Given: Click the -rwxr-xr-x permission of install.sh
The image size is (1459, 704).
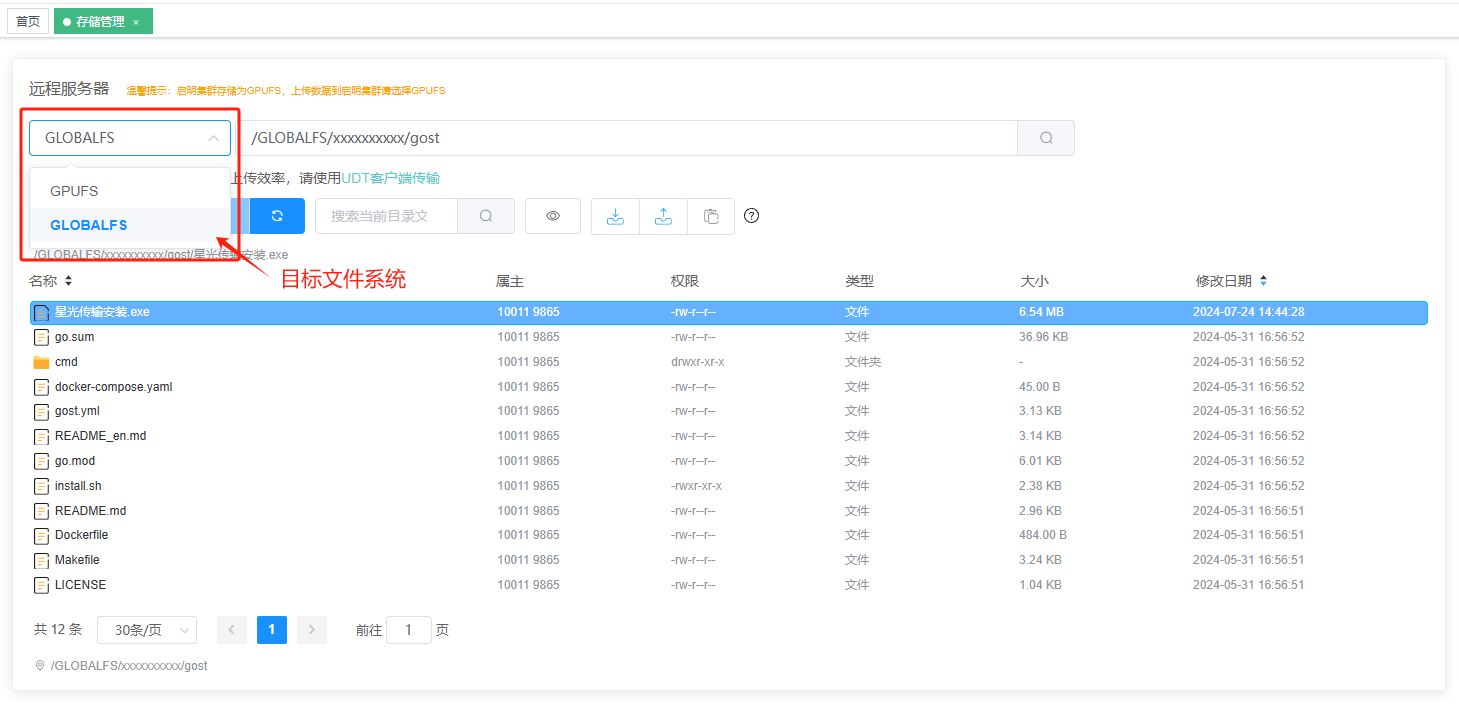Looking at the screenshot, I should click(697, 486).
